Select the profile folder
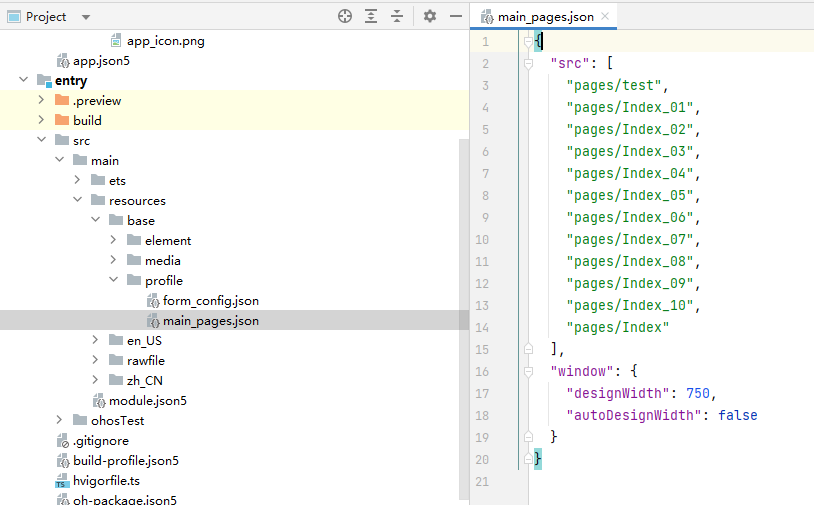The width and height of the screenshot is (814, 505). (x=164, y=281)
